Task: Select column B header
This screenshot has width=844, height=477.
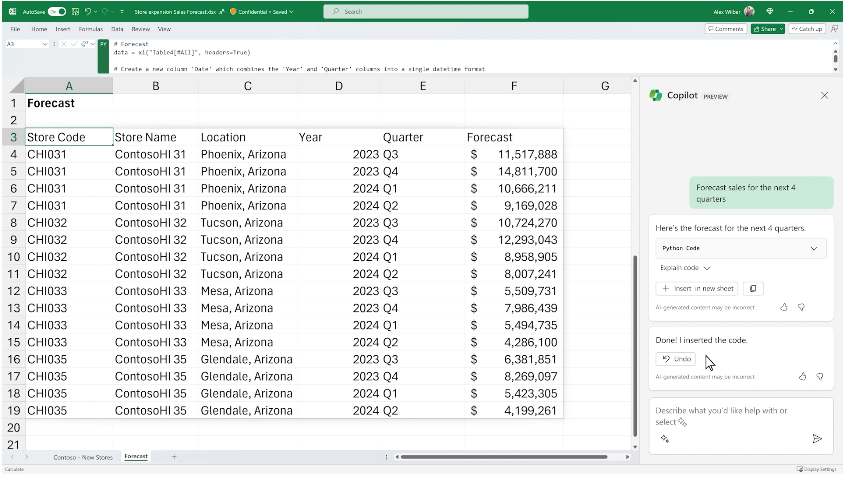Action: 156,86
